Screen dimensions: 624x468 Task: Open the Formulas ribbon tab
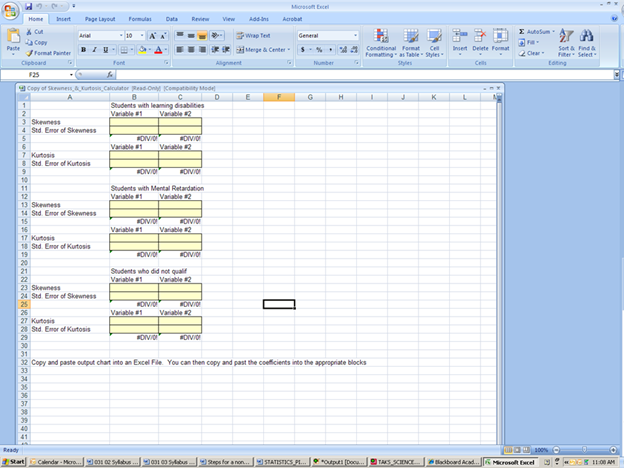coord(140,19)
